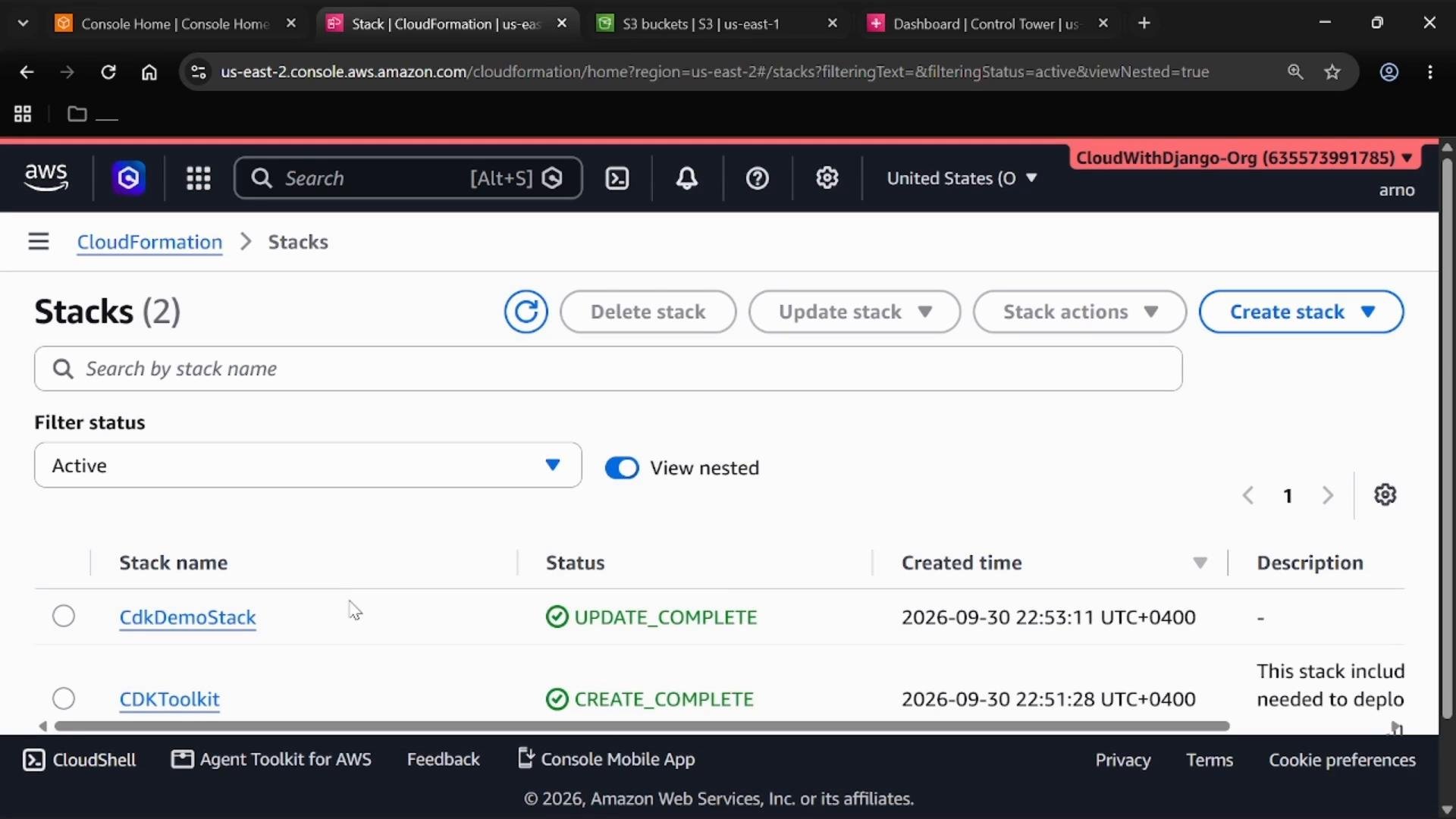The height and width of the screenshot is (819, 1456).
Task: Go to the next page of stacks
Action: [x=1328, y=495]
